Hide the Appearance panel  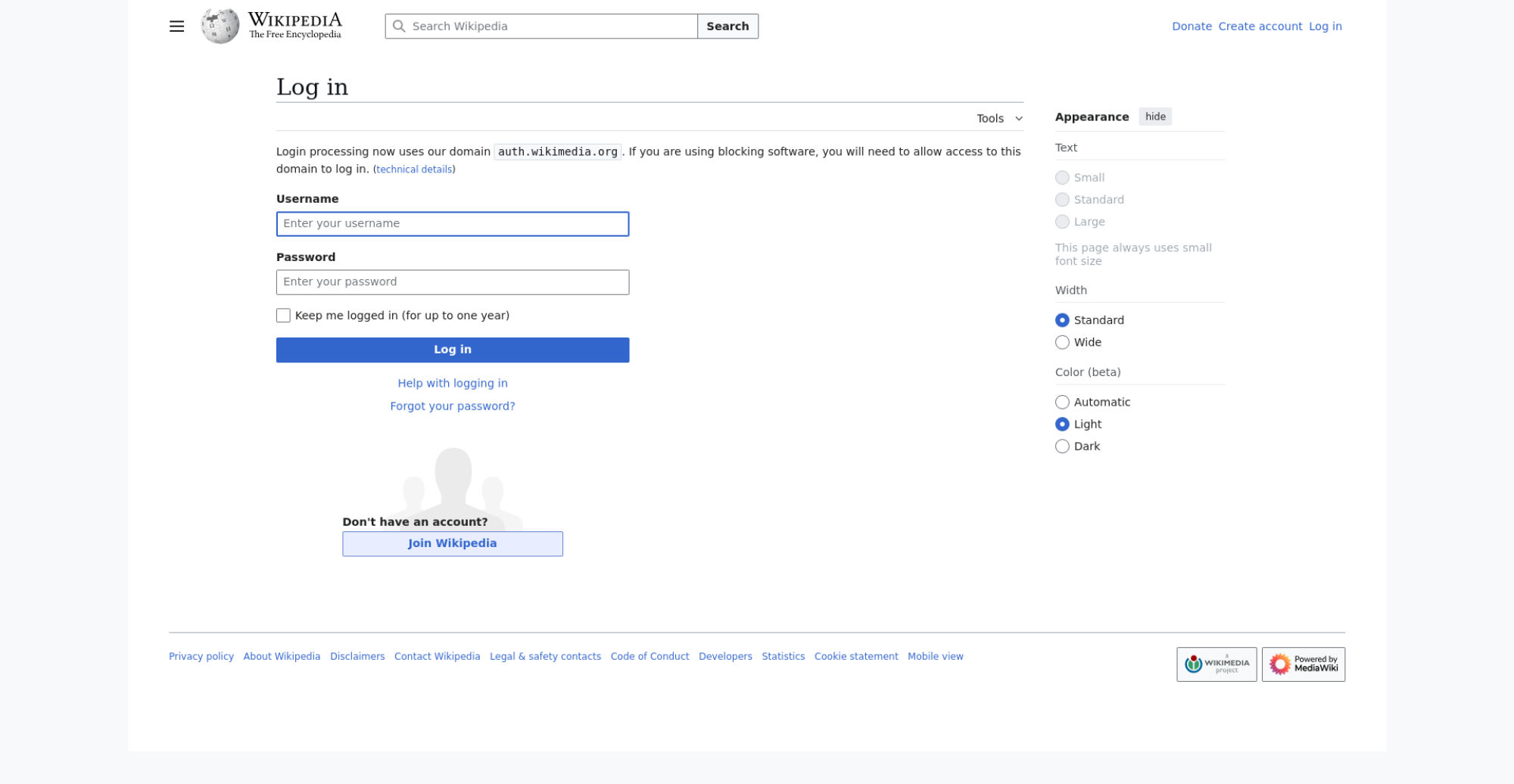(1154, 117)
